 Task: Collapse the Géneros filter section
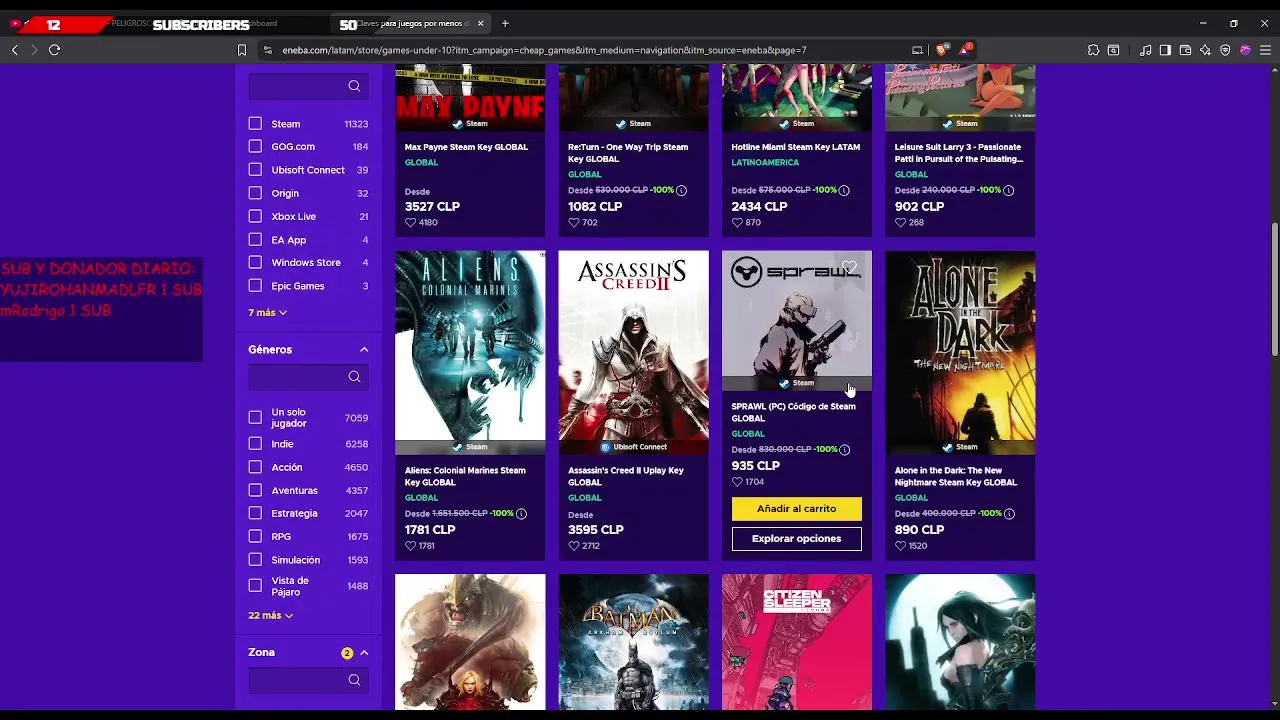(x=364, y=350)
